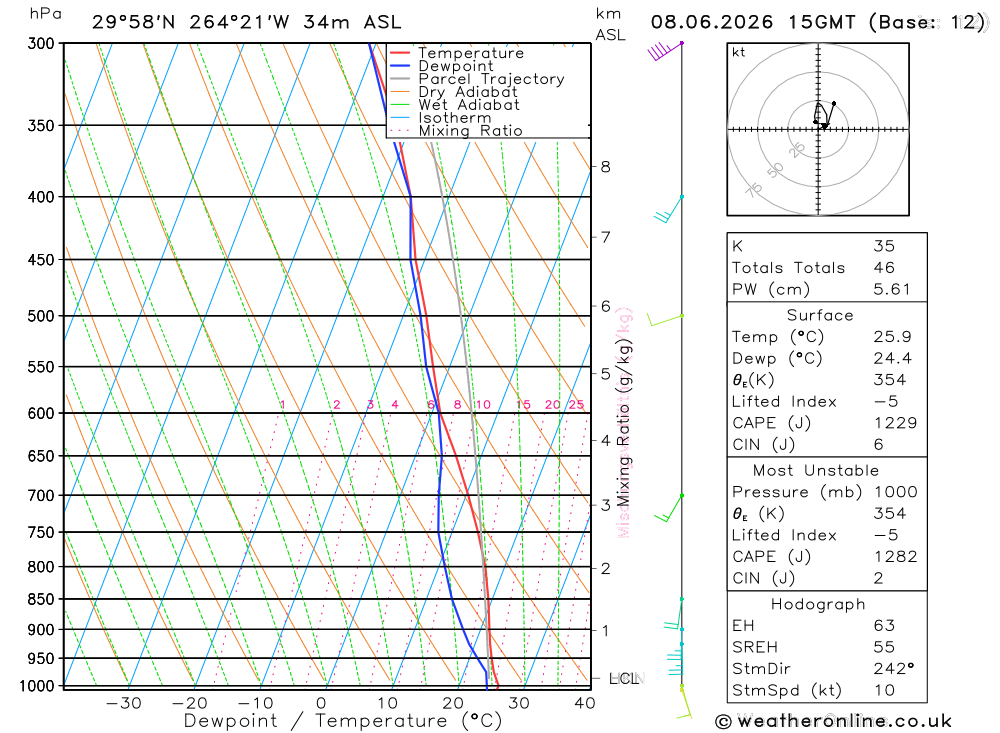Click the '850' pressure level label
1000x733 pixels.
41,600
